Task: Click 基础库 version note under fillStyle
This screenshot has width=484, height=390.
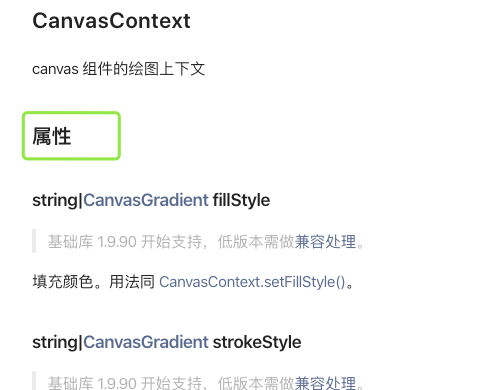Action: tap(206, 242)
